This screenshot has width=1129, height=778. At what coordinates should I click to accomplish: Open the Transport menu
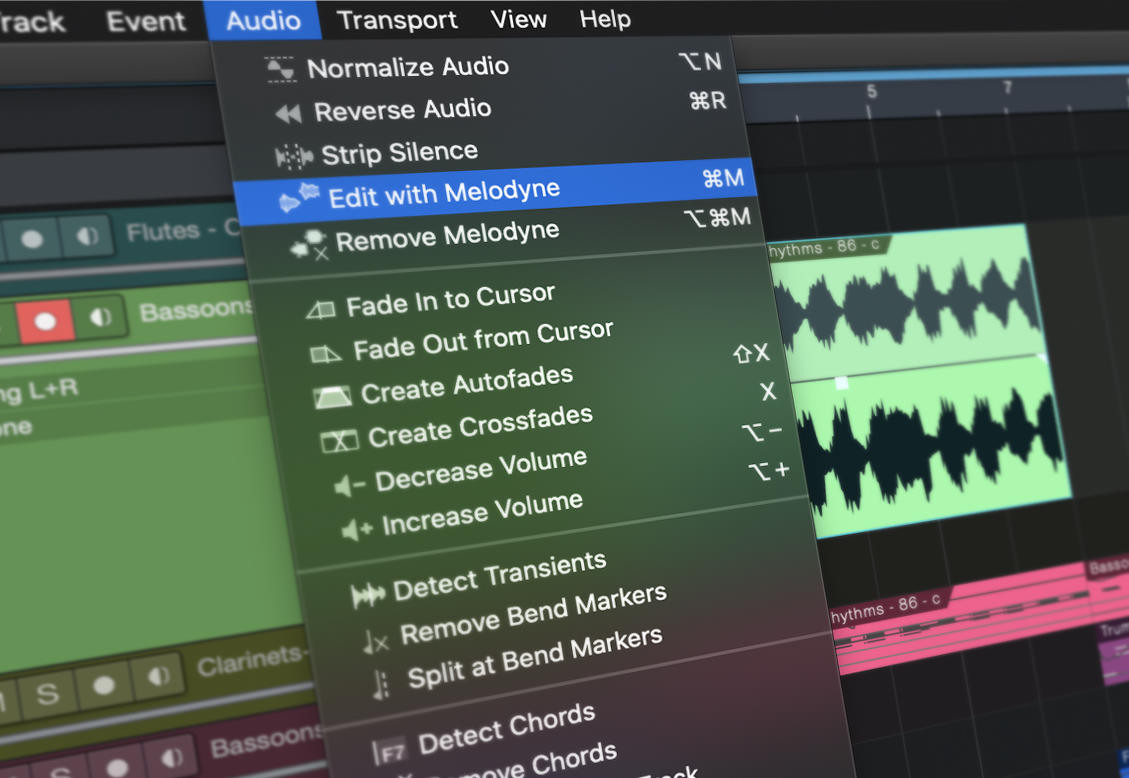[x=397, y=19]
